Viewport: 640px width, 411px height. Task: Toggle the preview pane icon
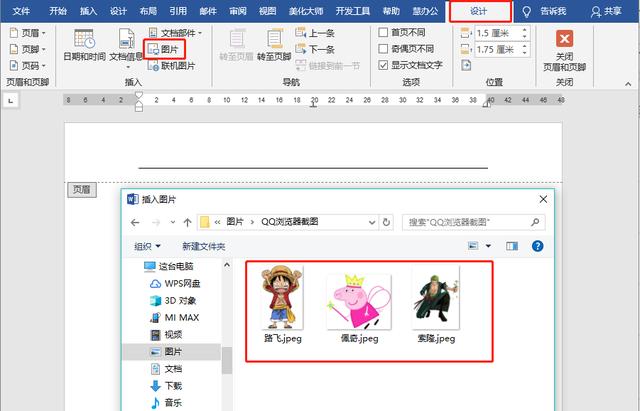512,246
